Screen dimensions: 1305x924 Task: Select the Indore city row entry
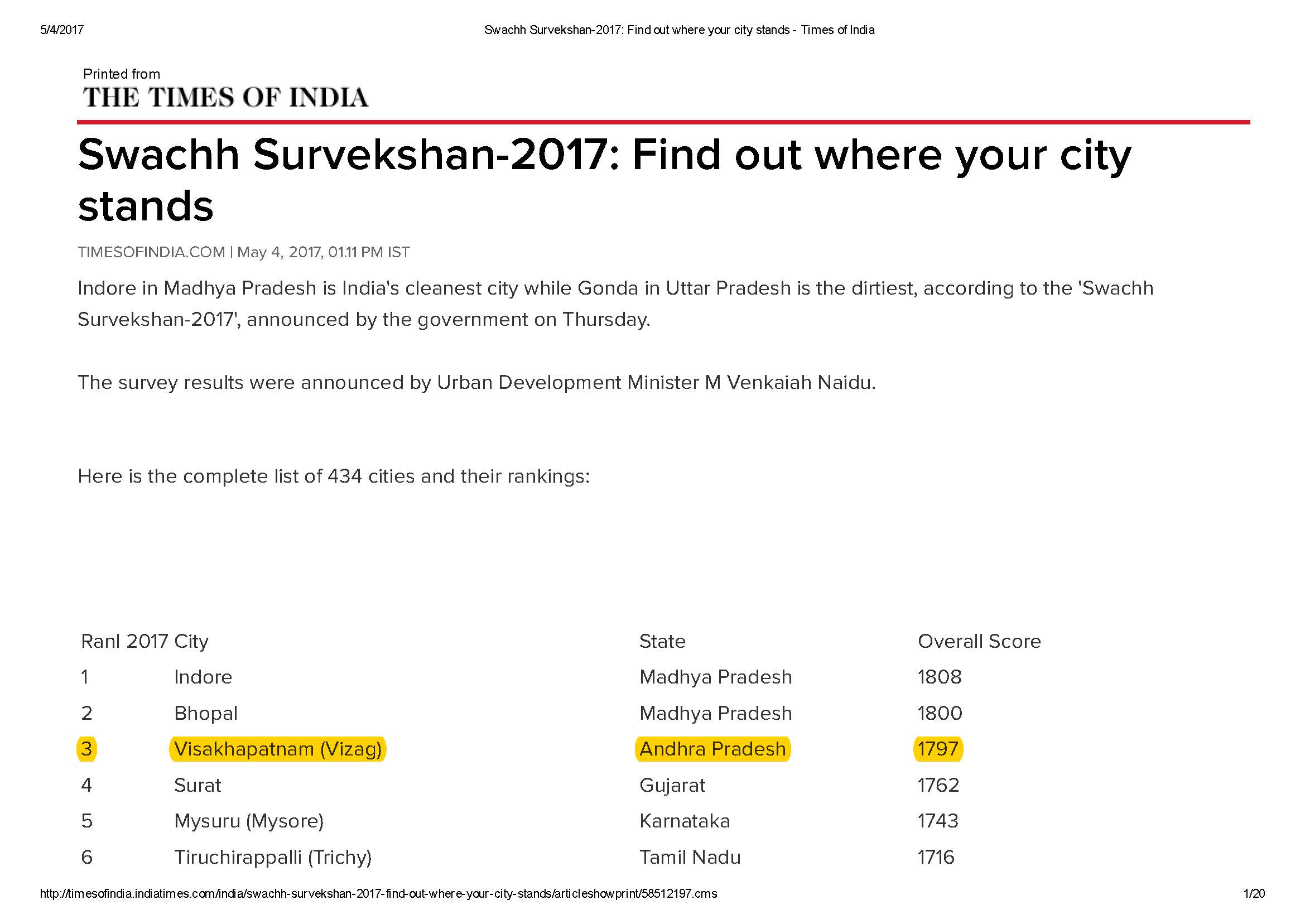click(203, 677)
